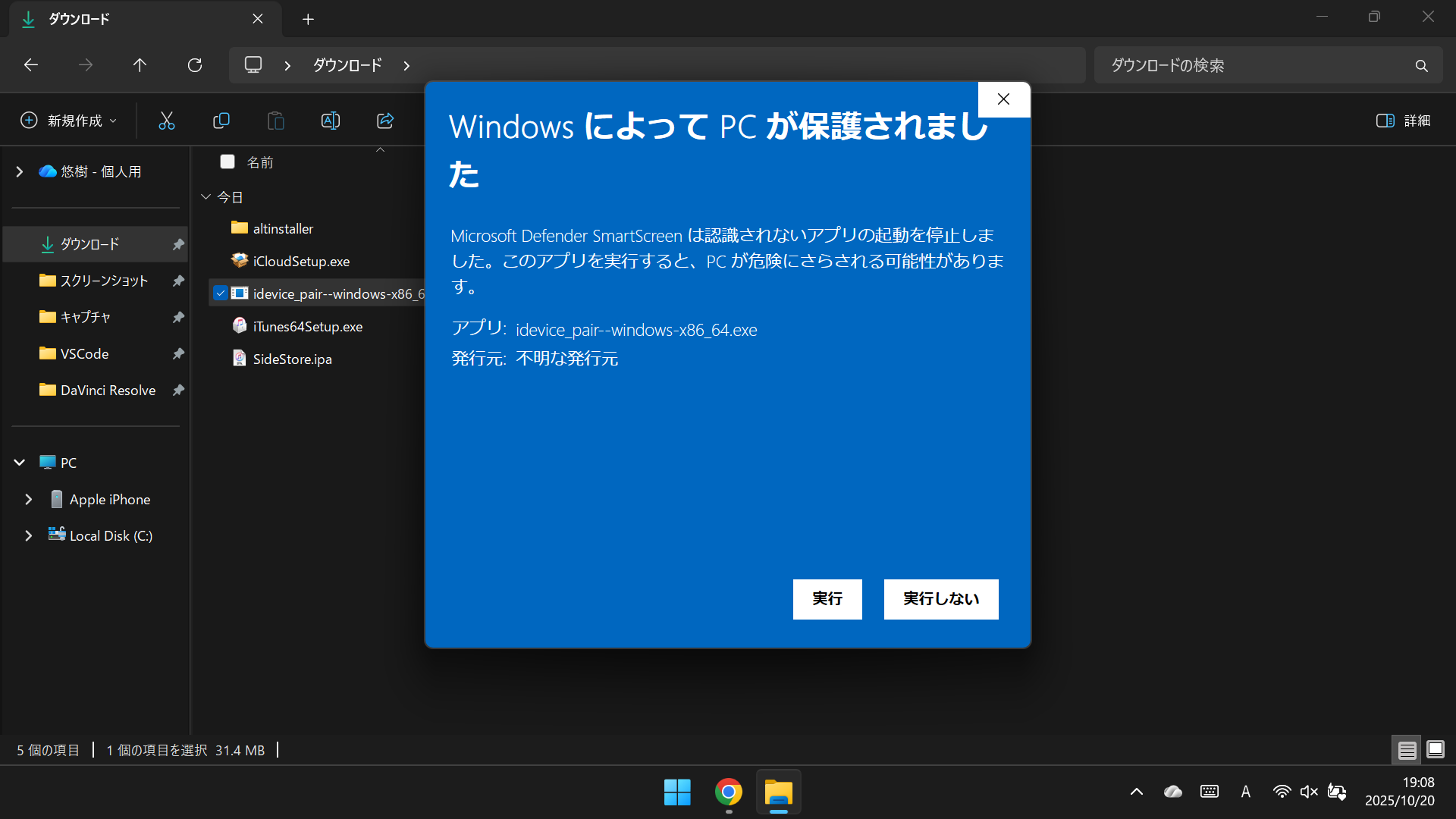Click the Rename icon in the toolbar
This screenshot has width=1456, height=819.
[330, 121]
